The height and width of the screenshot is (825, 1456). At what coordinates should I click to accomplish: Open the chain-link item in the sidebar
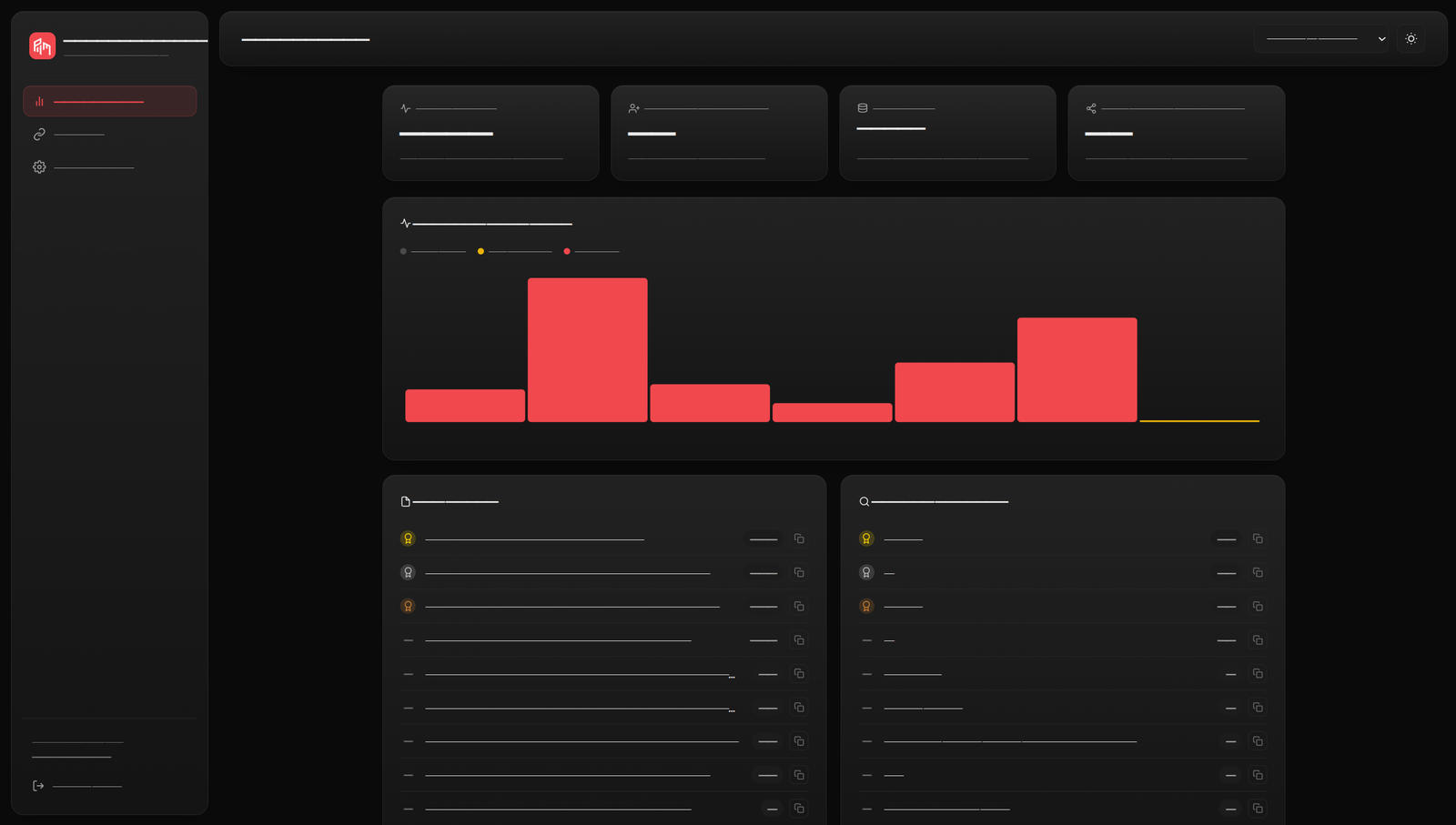click(x=109, y=135)
